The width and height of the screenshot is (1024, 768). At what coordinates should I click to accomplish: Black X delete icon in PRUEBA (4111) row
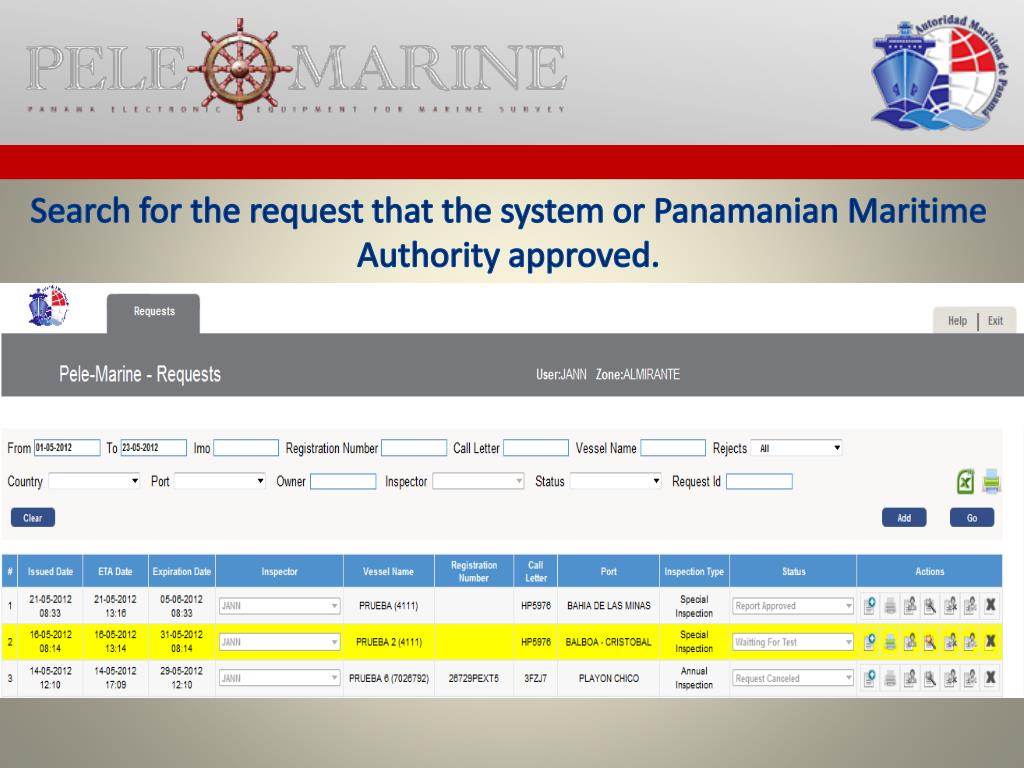990,605
